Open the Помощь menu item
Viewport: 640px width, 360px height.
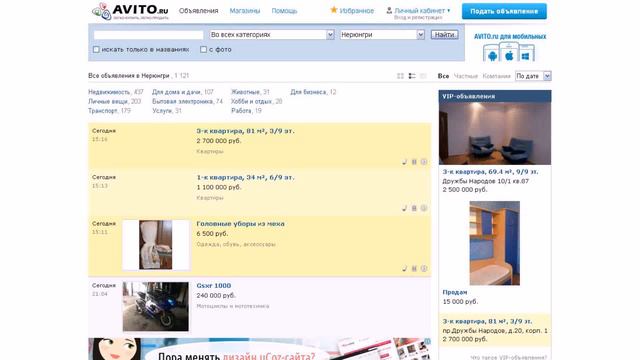point(284,11)
